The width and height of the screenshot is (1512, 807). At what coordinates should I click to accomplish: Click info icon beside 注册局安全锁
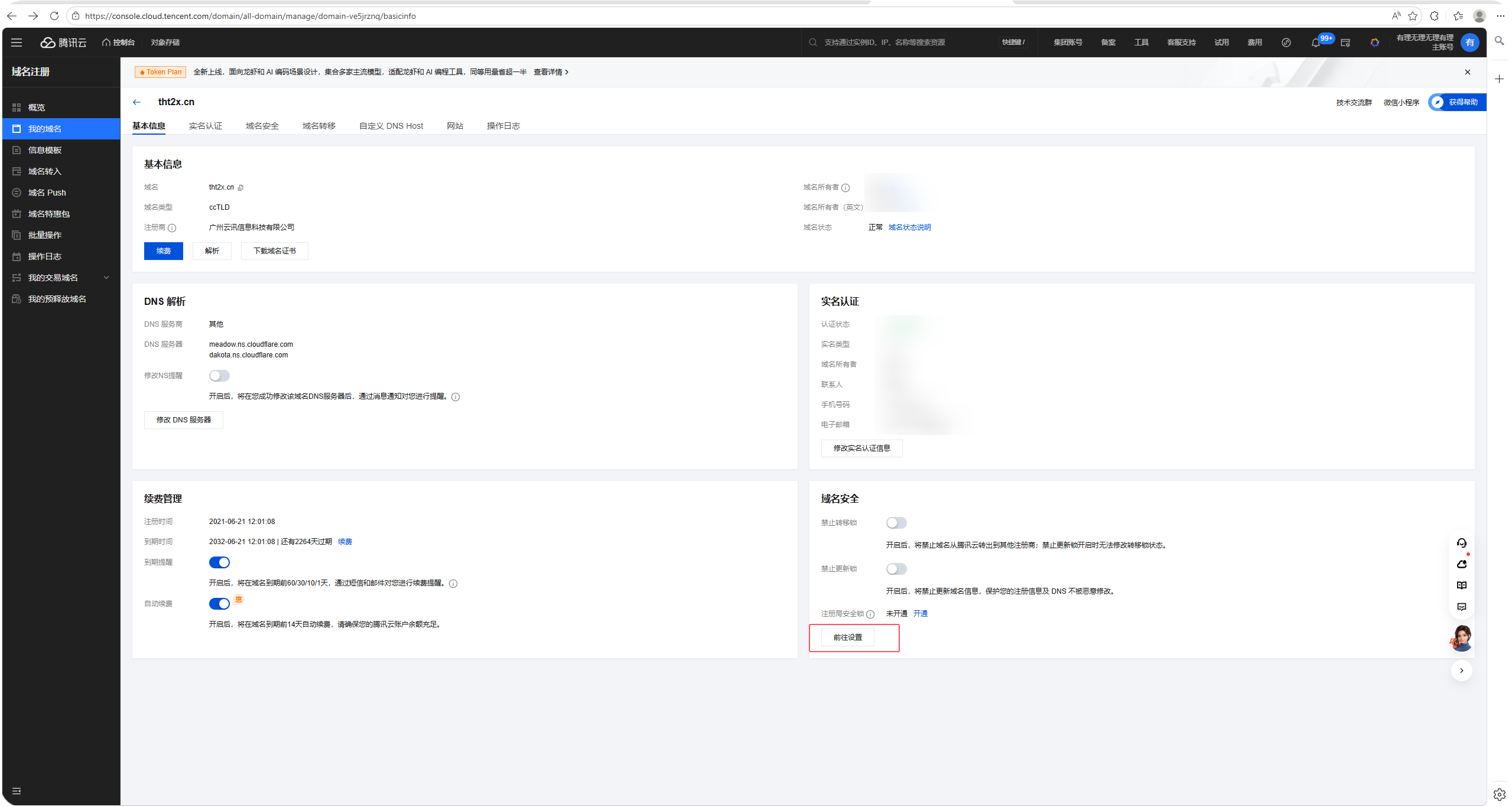pyautogui.click(x=870, y=614)
